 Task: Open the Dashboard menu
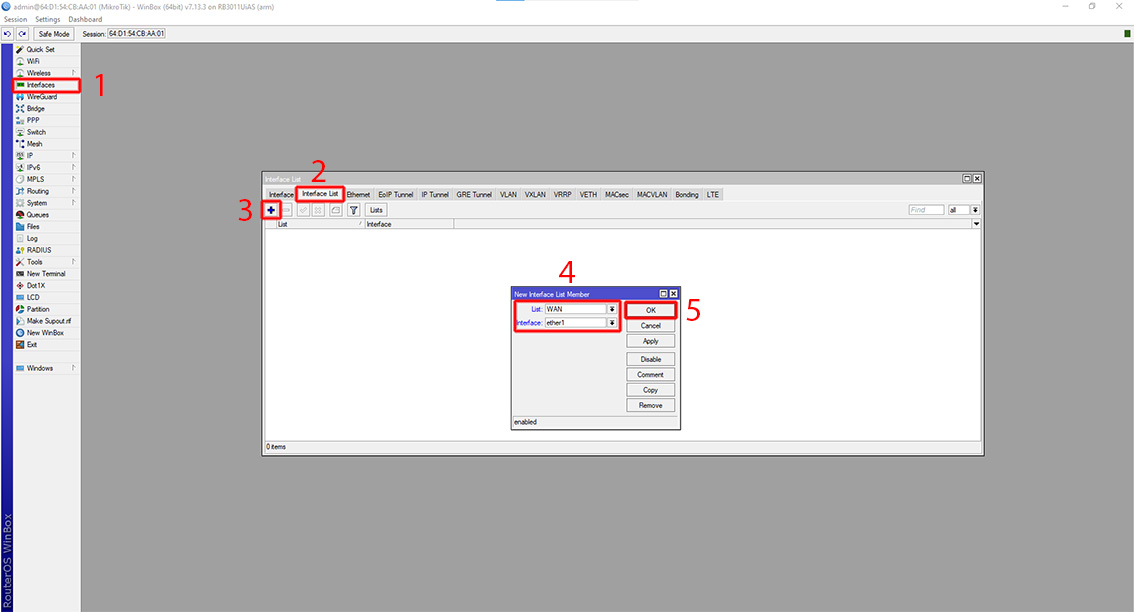(85, 20)
